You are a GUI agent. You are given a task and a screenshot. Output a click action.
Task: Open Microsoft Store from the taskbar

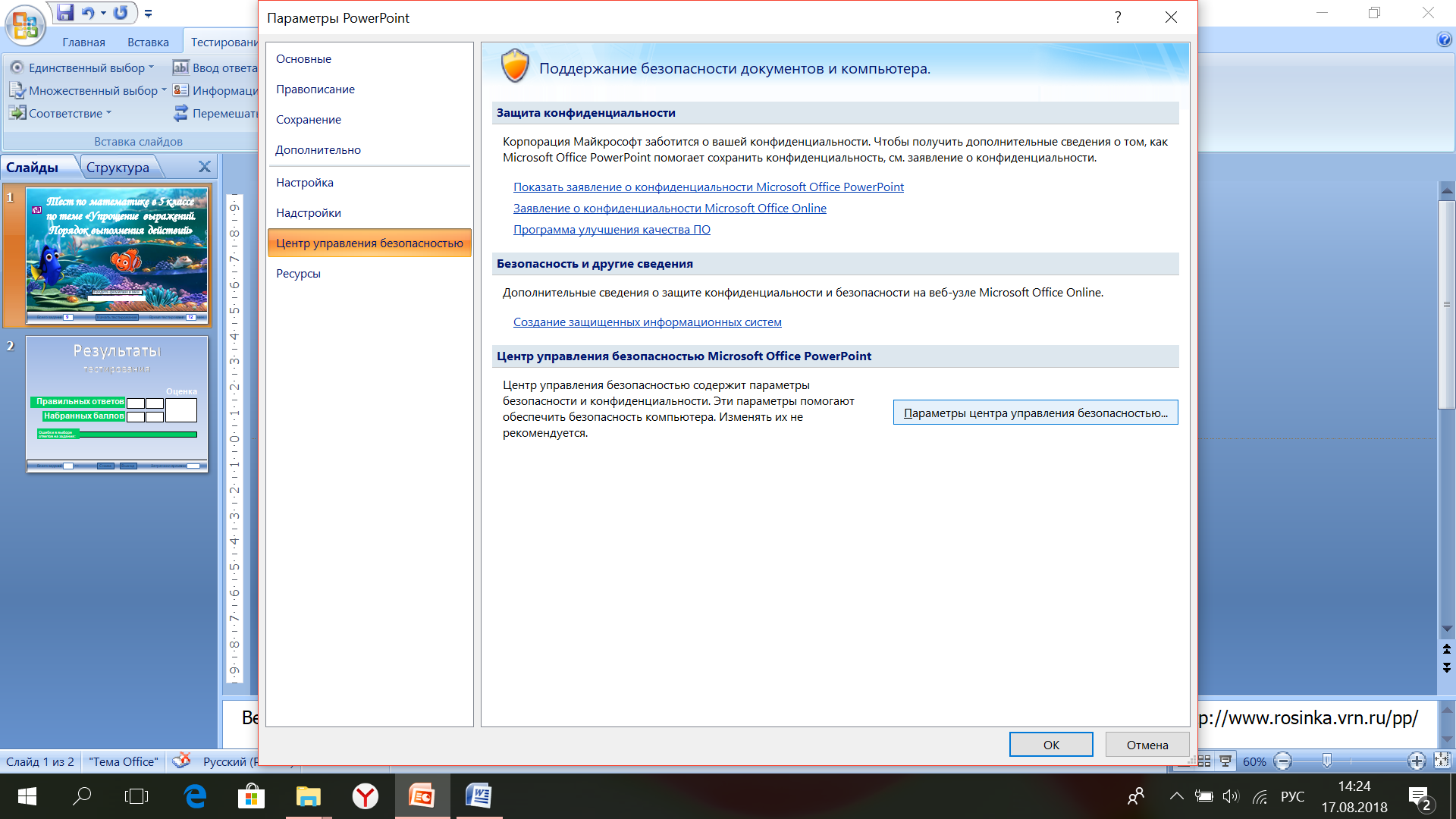click(251, 796)
